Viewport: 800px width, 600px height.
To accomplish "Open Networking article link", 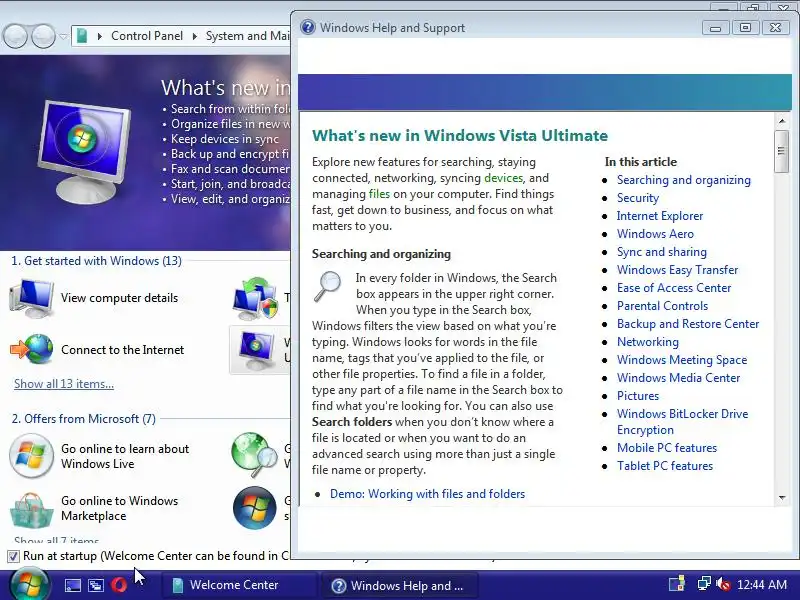I will point(647,342).
